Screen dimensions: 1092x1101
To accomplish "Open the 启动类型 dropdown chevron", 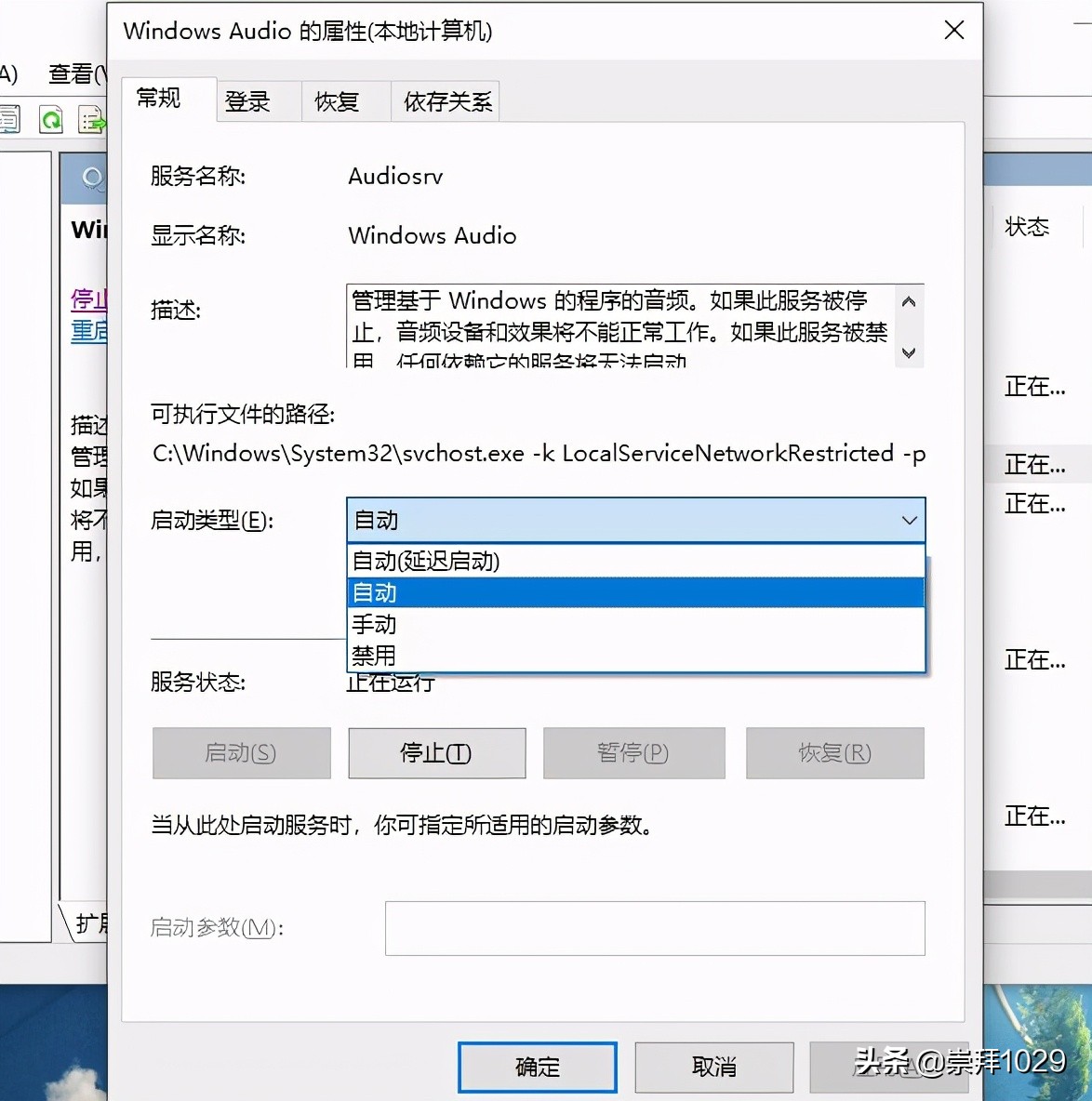I will point(908,521).
